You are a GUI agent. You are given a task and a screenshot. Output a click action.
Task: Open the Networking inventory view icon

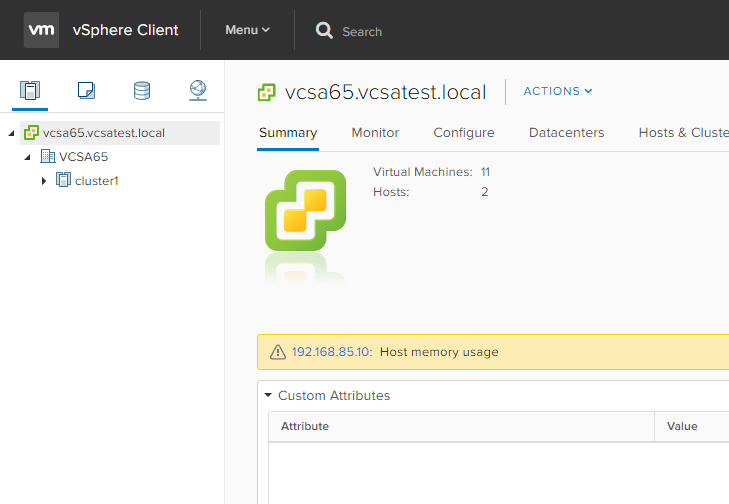[198, 91]
